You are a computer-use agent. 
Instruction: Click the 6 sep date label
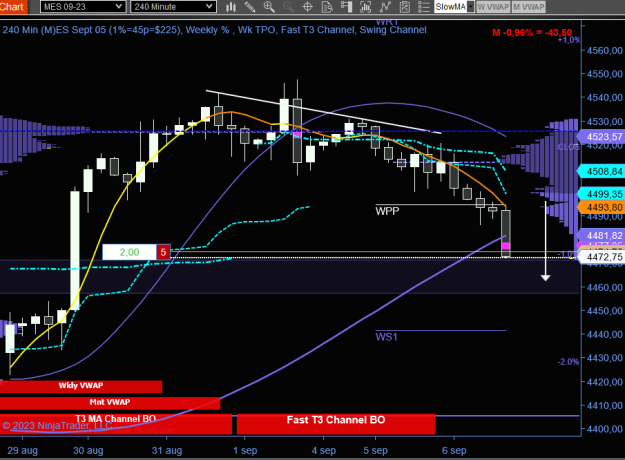click(454, 451)
